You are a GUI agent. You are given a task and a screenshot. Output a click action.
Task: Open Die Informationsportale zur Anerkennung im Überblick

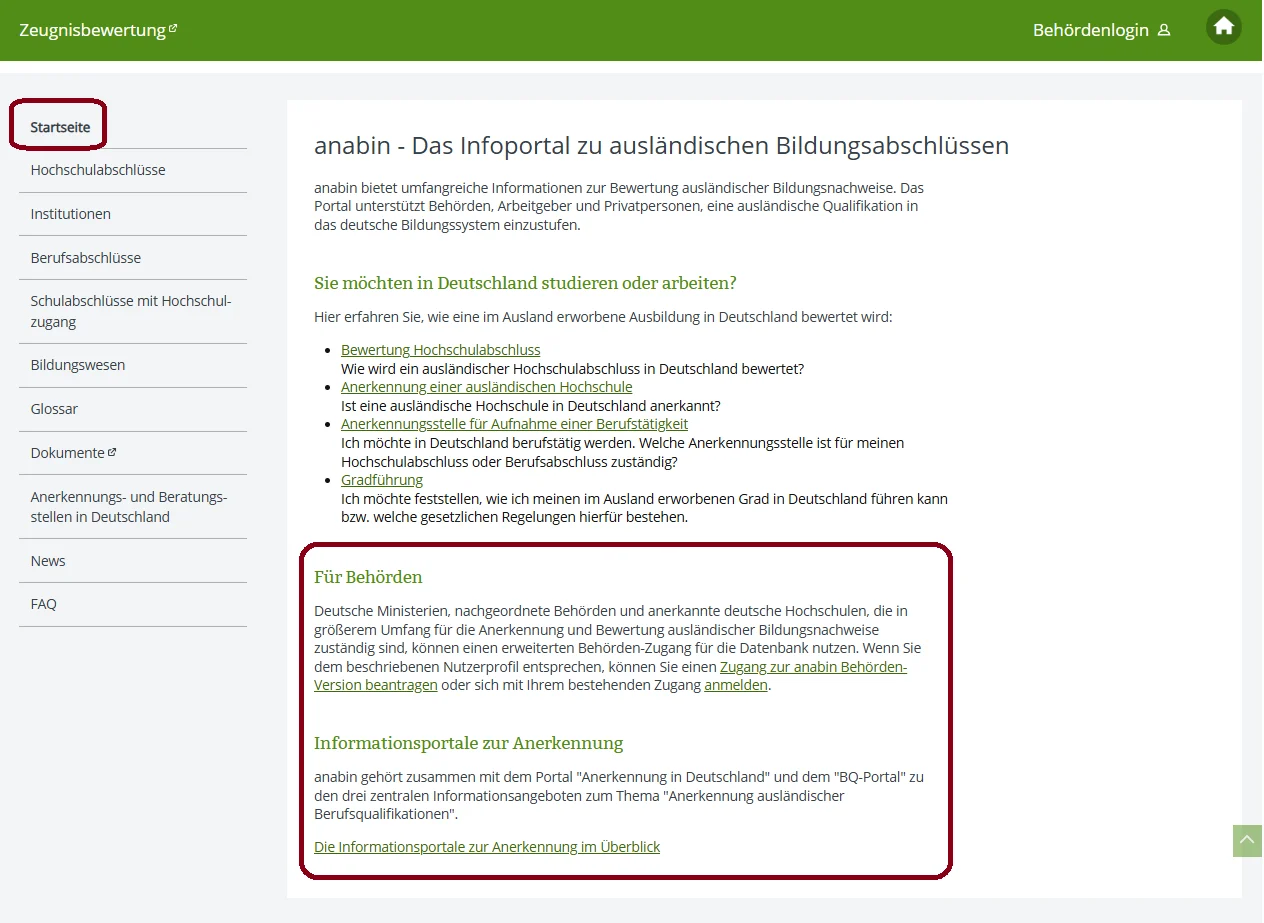click(x=487, y=847)
